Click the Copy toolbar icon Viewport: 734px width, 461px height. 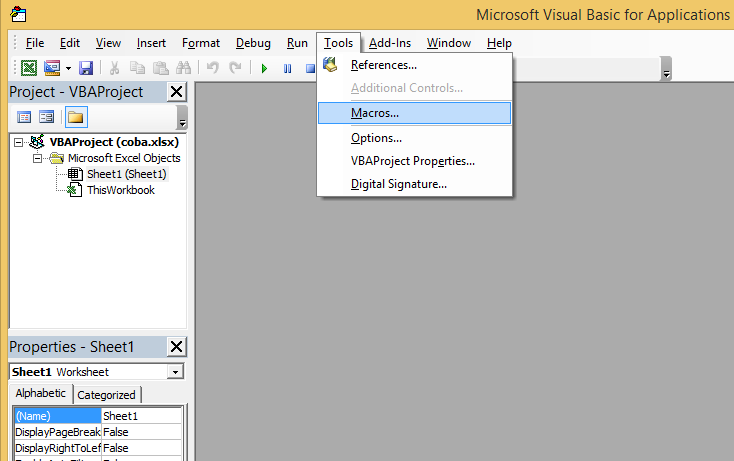click(x=137, y=68)
